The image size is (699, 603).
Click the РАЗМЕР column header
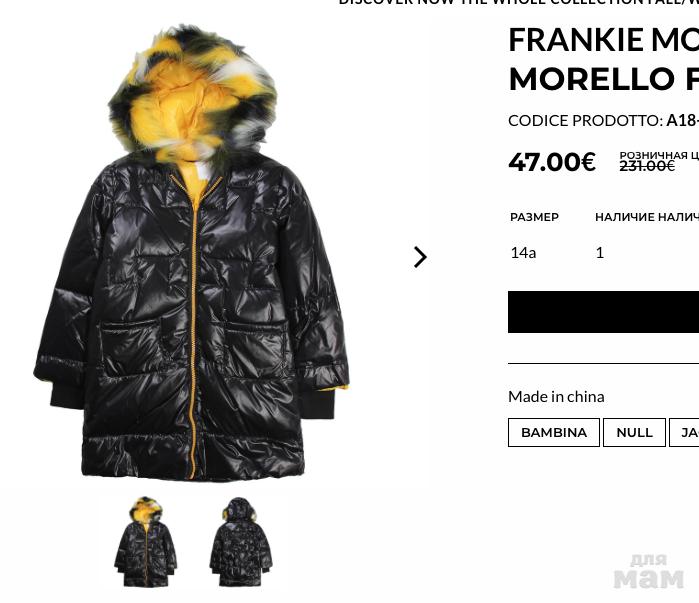535,217
